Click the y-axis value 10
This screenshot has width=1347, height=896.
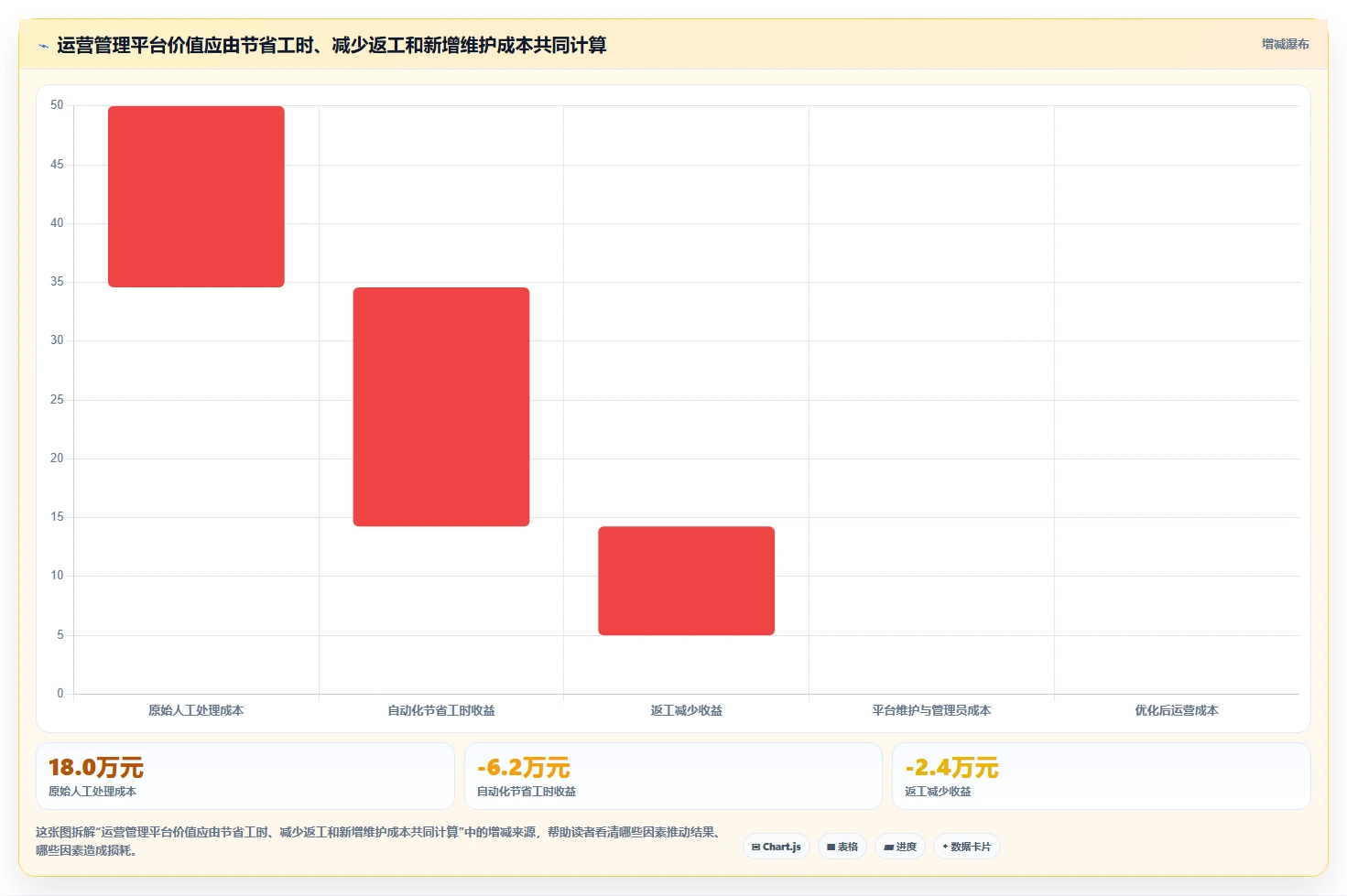(57, 576)
